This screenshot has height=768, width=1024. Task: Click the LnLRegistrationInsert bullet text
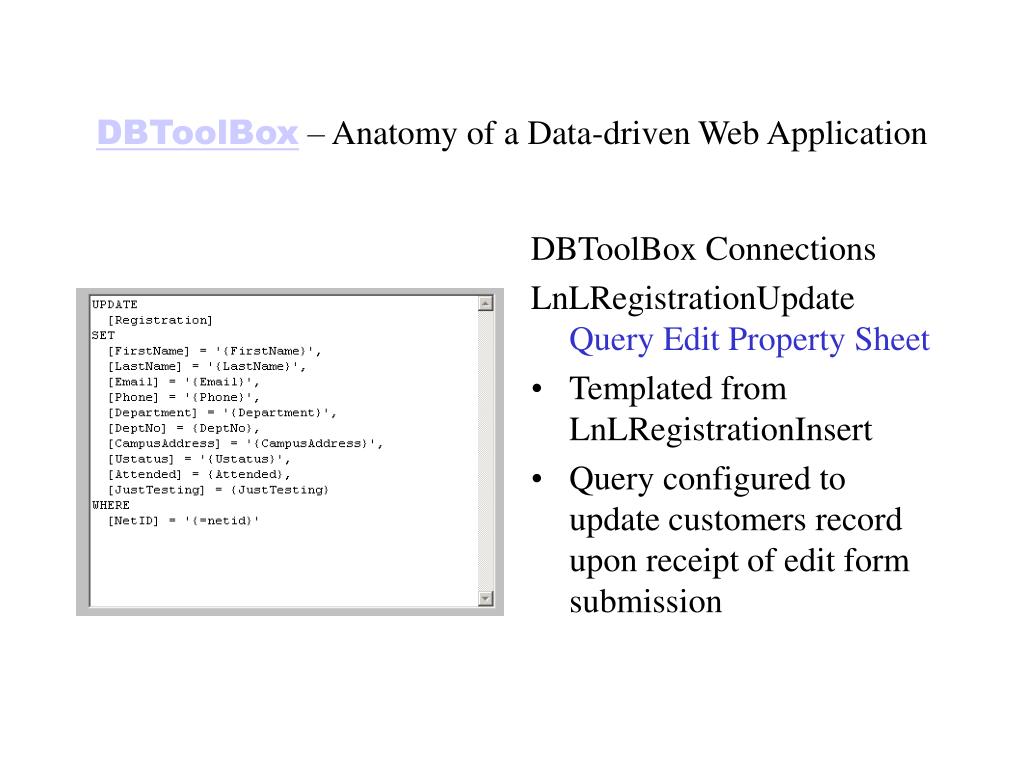[720, 430]
